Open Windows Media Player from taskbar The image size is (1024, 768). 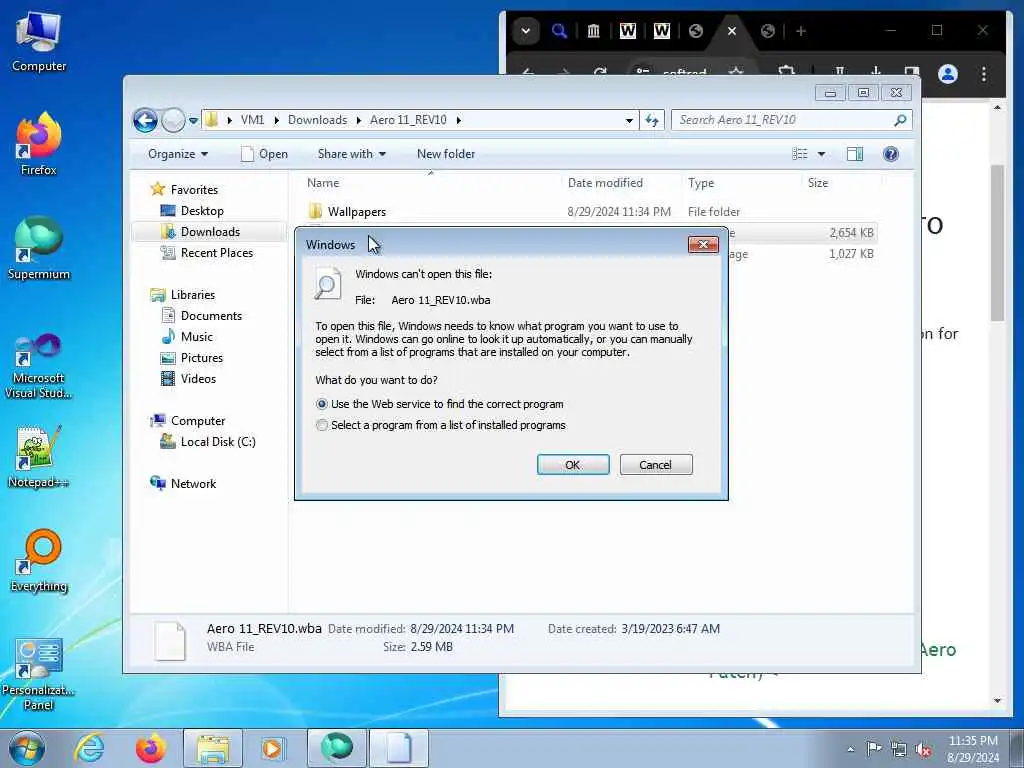click(x=273, y=748)
